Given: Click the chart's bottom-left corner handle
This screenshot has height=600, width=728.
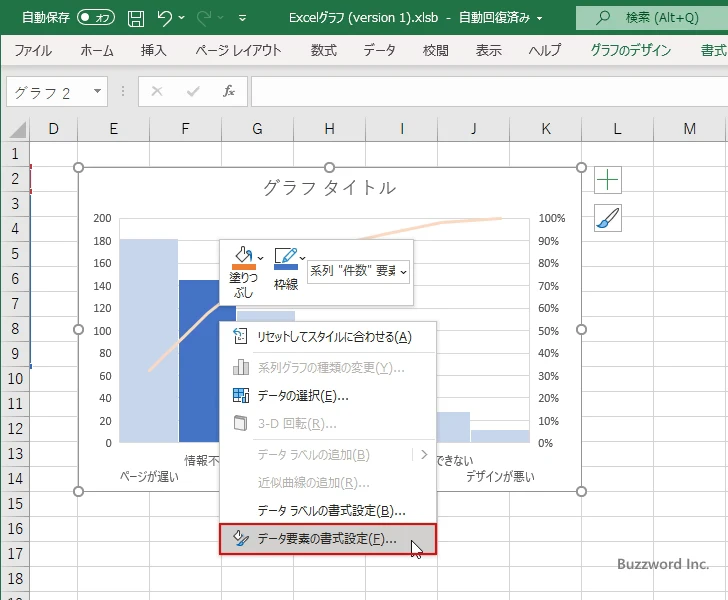Looking at the screenshot, I should 78,491.
